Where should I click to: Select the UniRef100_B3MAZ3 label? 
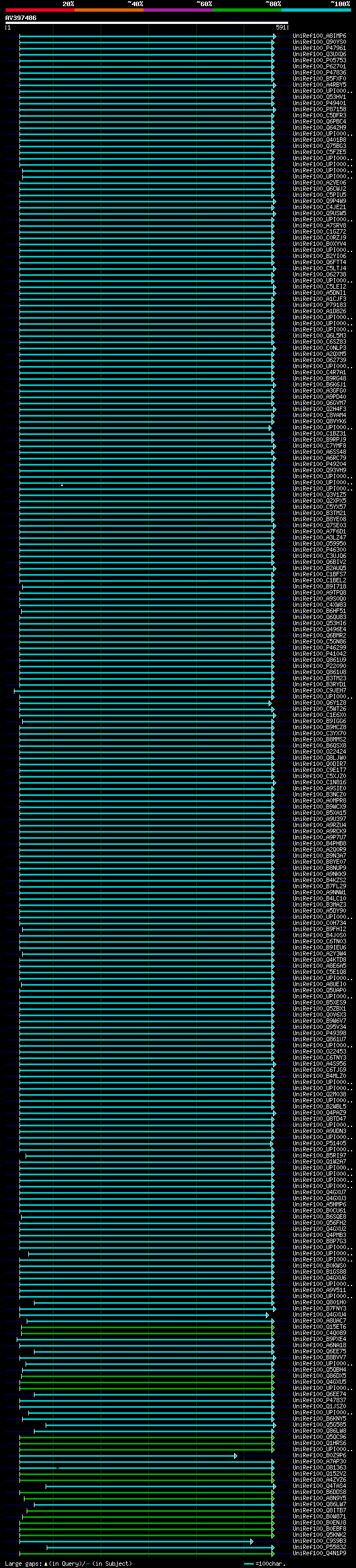pos(319,905)
